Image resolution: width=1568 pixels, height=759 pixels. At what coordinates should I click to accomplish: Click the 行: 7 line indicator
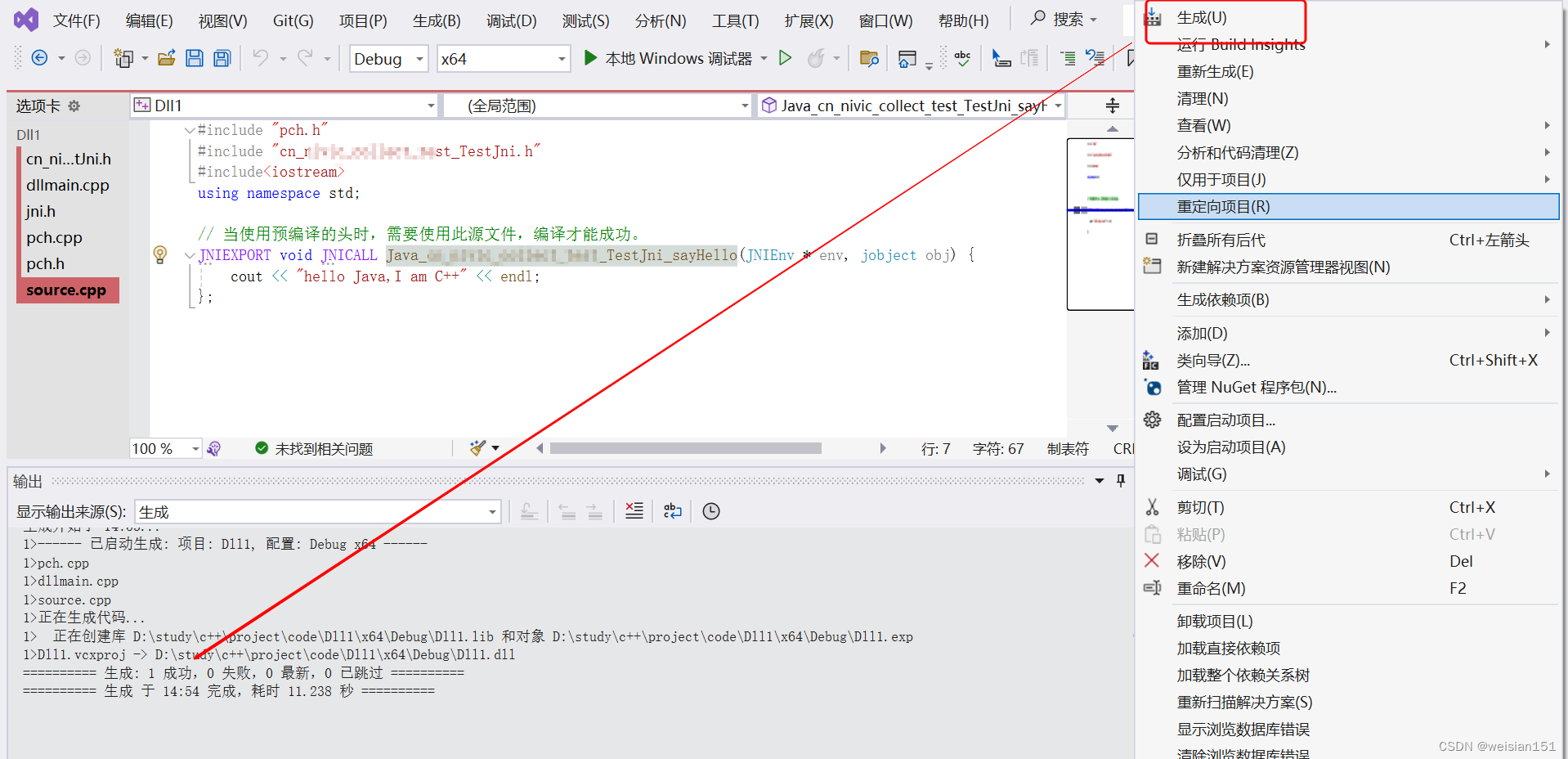click(x=935, y=448)
